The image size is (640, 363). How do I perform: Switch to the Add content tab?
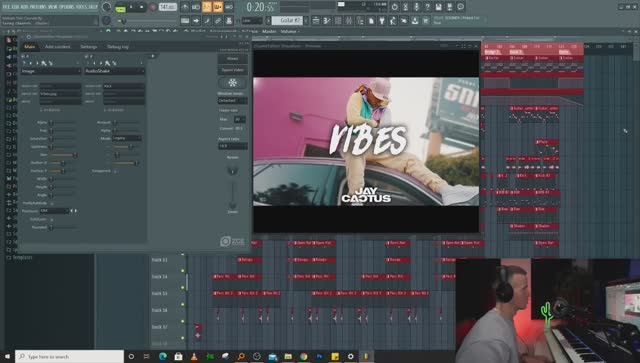coord(57,47)
